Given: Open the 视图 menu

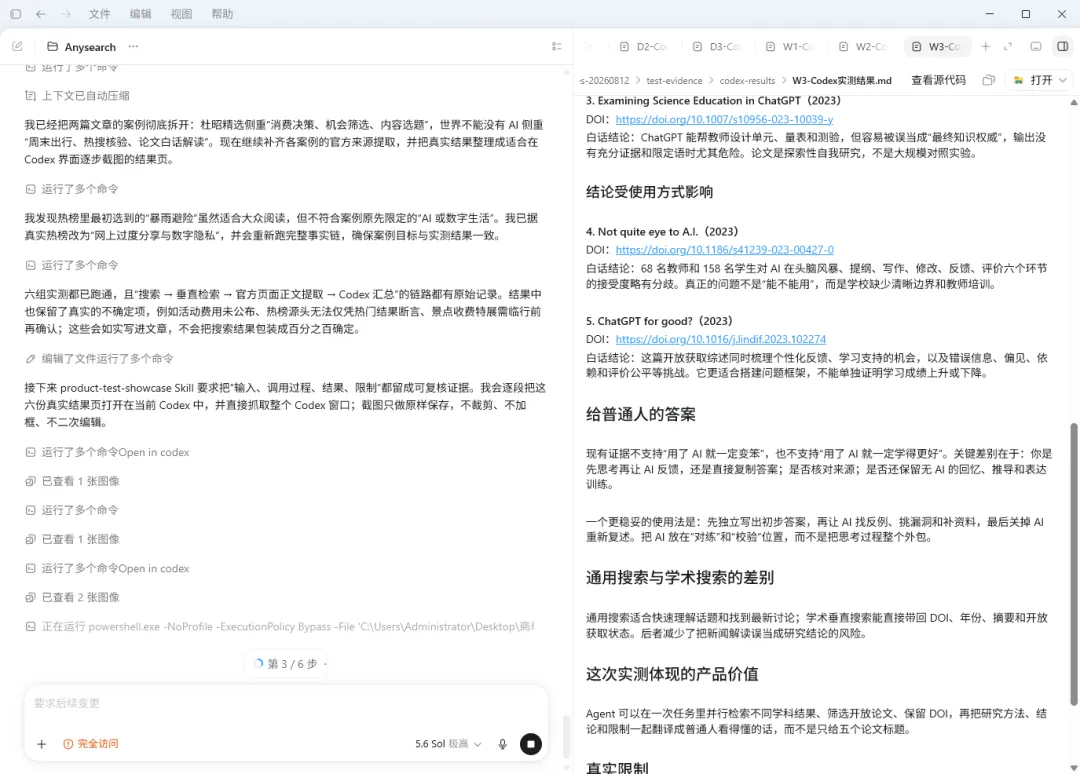Looking at the screenshot, I should tap(181, 14).
